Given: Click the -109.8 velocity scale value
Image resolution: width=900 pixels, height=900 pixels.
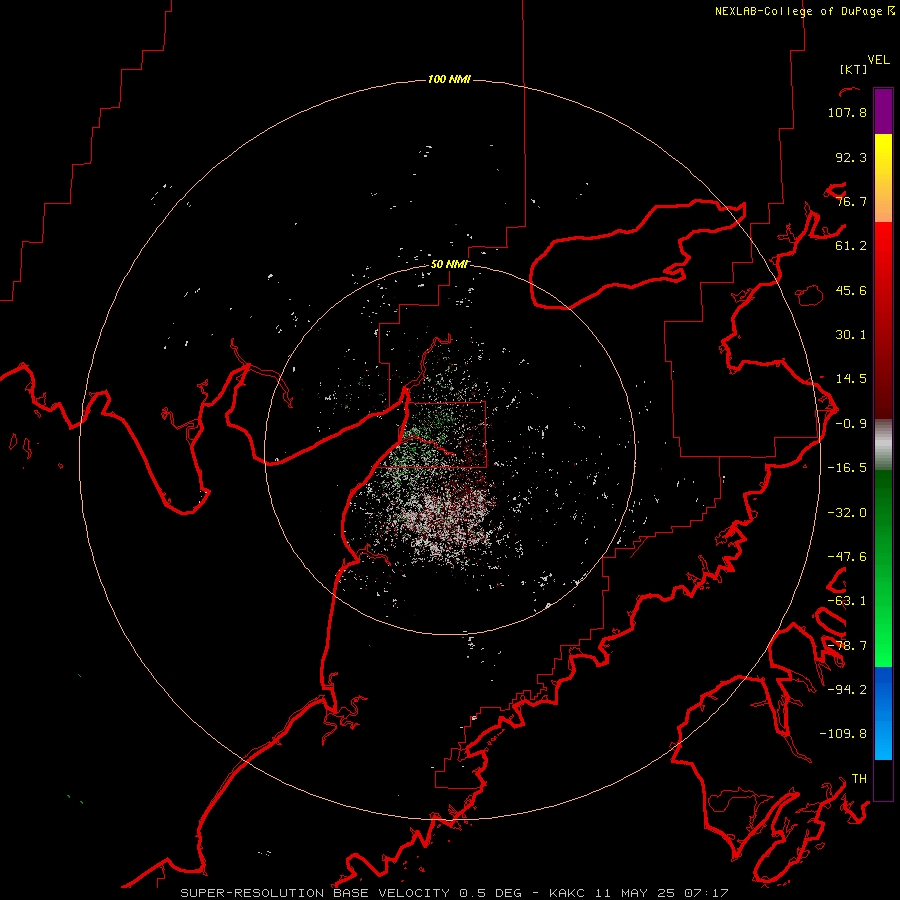Looking at the screenshot, I should pos(843,734).
